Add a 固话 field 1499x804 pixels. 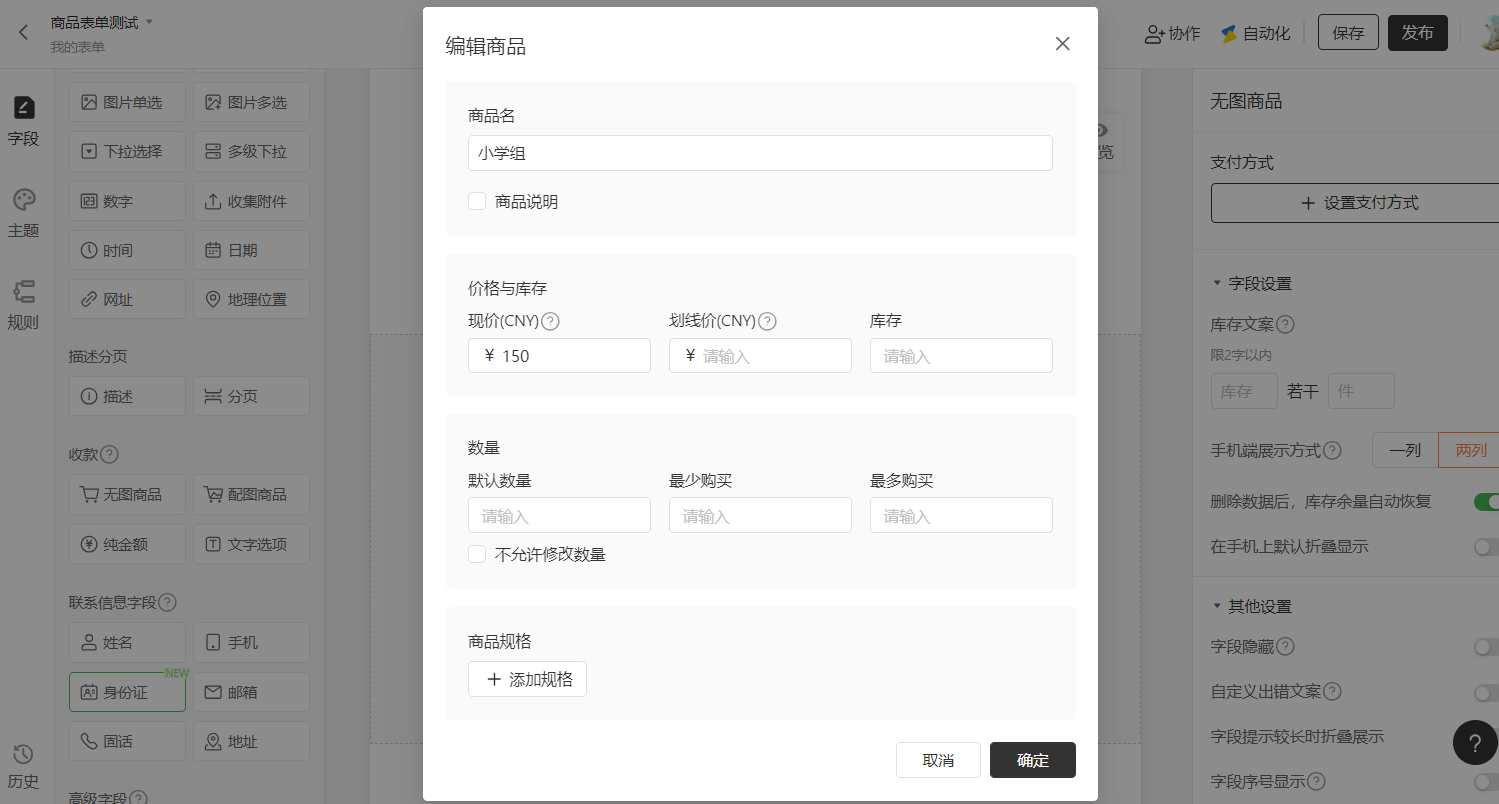pyautogui.click(x=127, y=741)
